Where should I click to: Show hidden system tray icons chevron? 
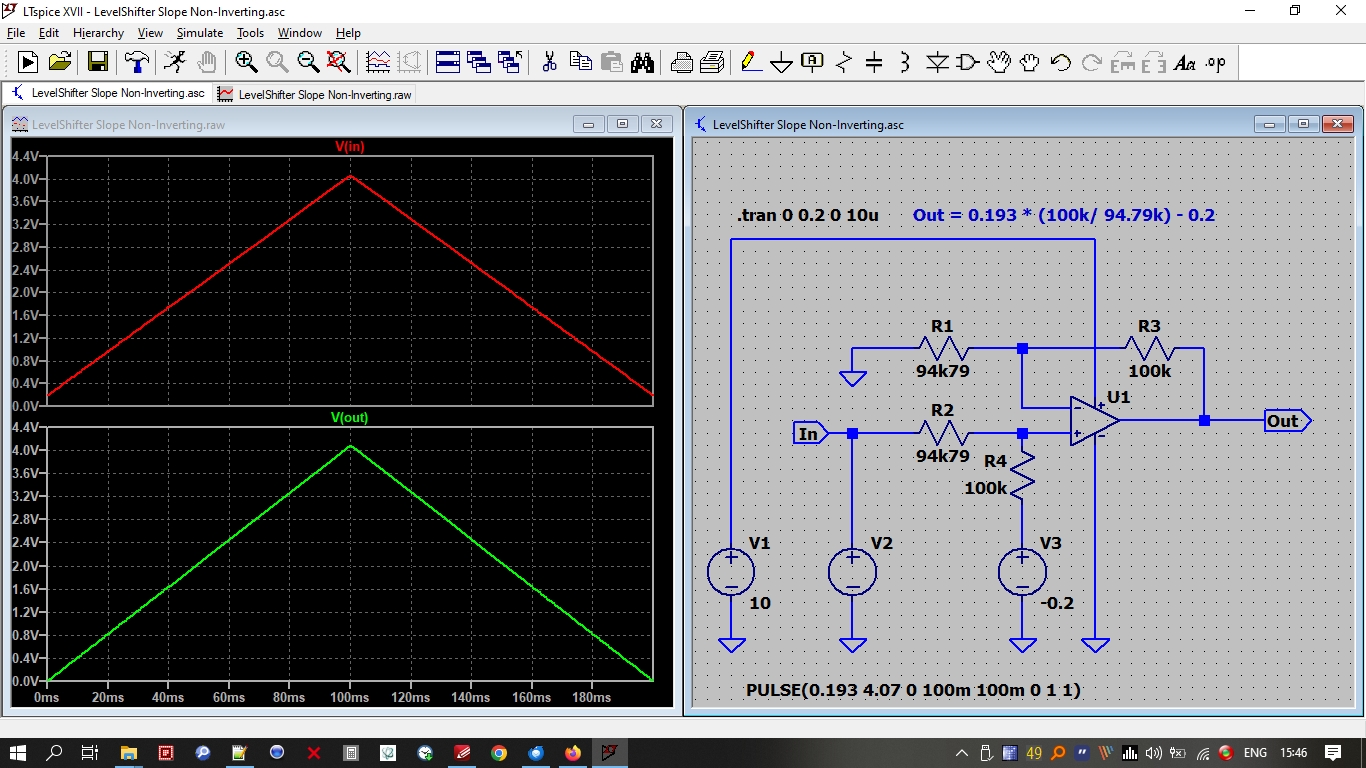[962, 753]
